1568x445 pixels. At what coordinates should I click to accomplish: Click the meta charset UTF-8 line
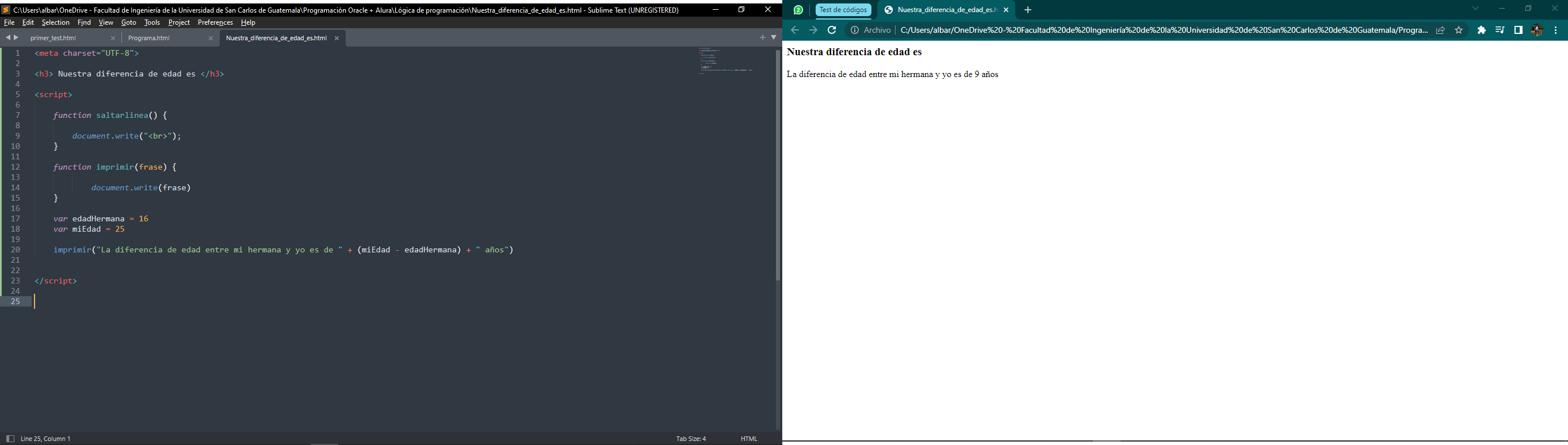pyautogui.click(x=87, y=53)
